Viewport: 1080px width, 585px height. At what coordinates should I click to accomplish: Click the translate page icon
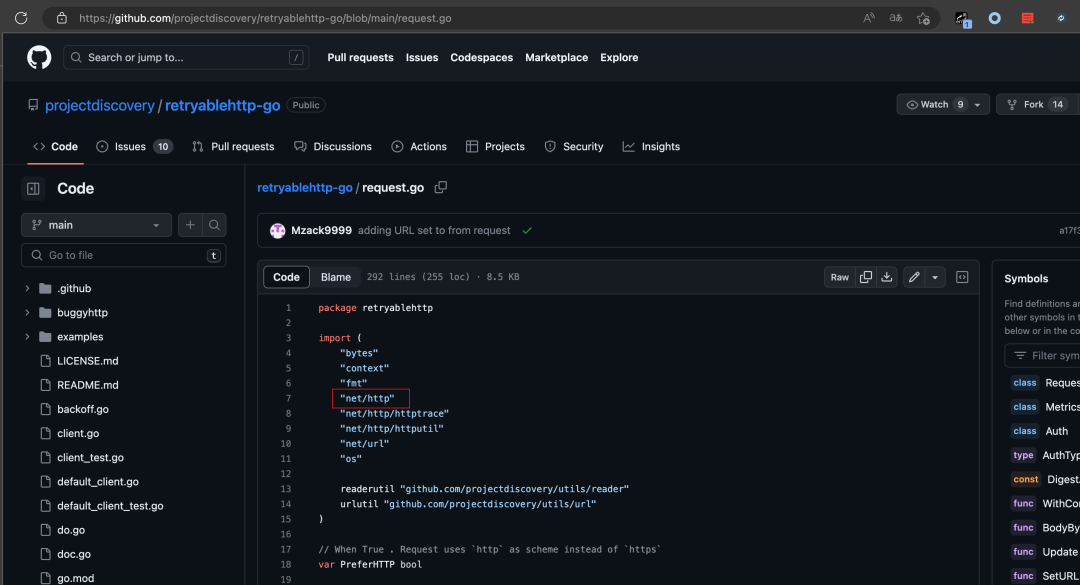895,18
